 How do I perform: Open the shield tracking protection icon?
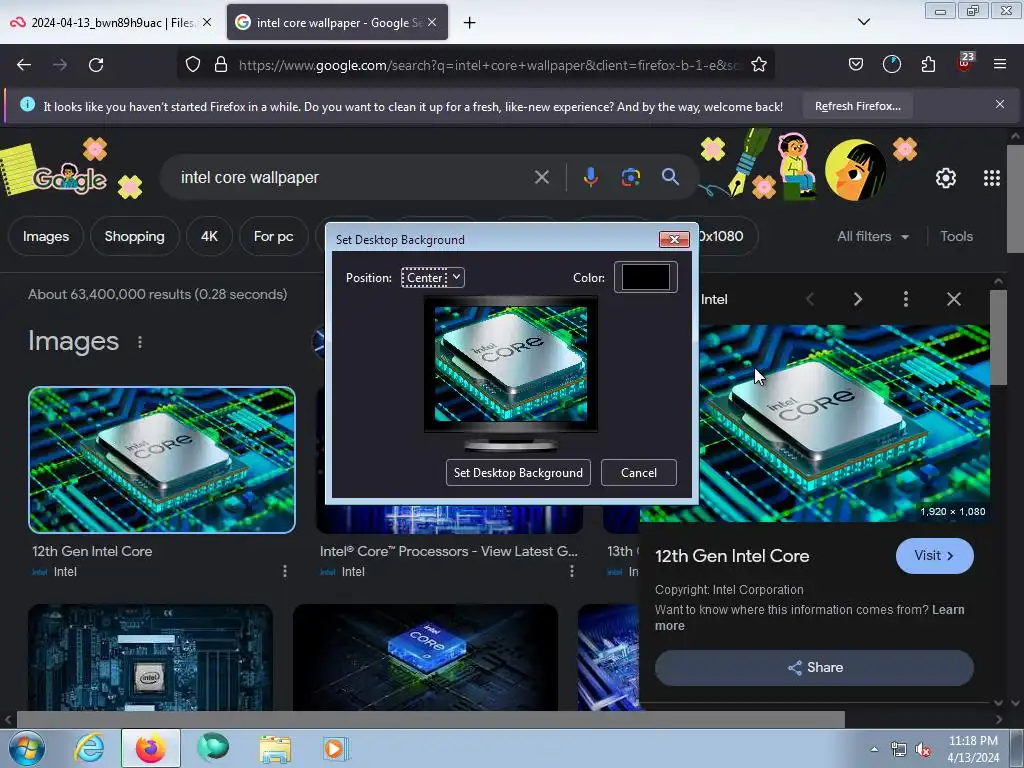point(193,64)
